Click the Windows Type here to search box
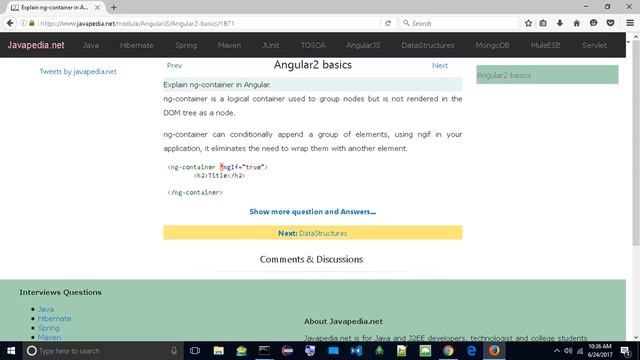640x360 pixels. click(x=100, y=351)
